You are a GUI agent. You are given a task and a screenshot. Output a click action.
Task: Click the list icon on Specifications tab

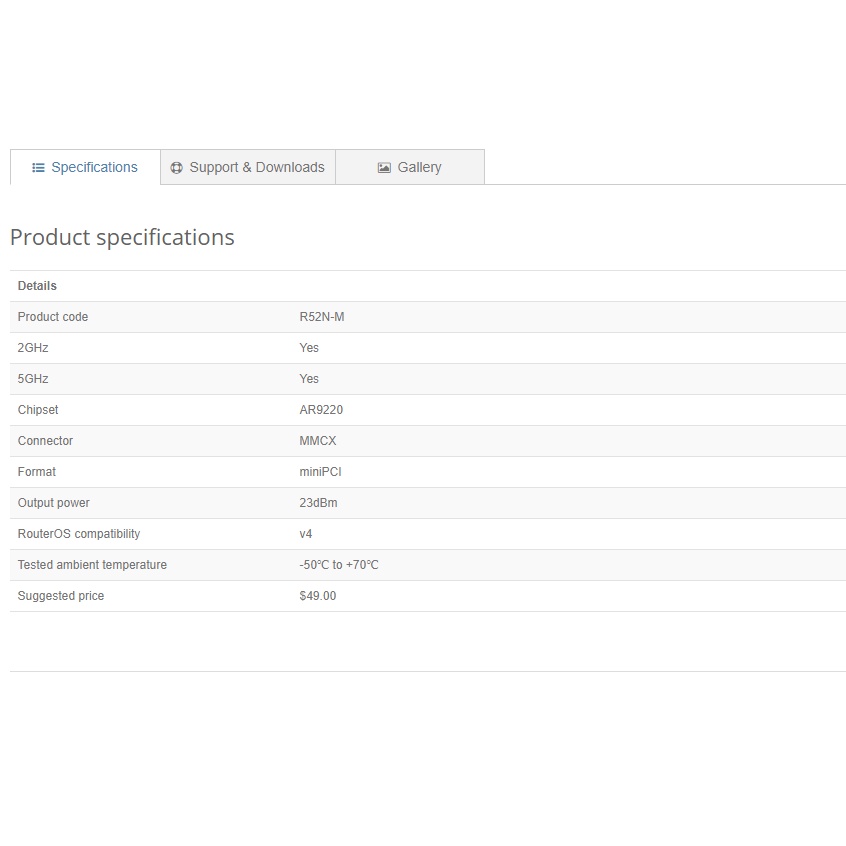tap(38, 168)
